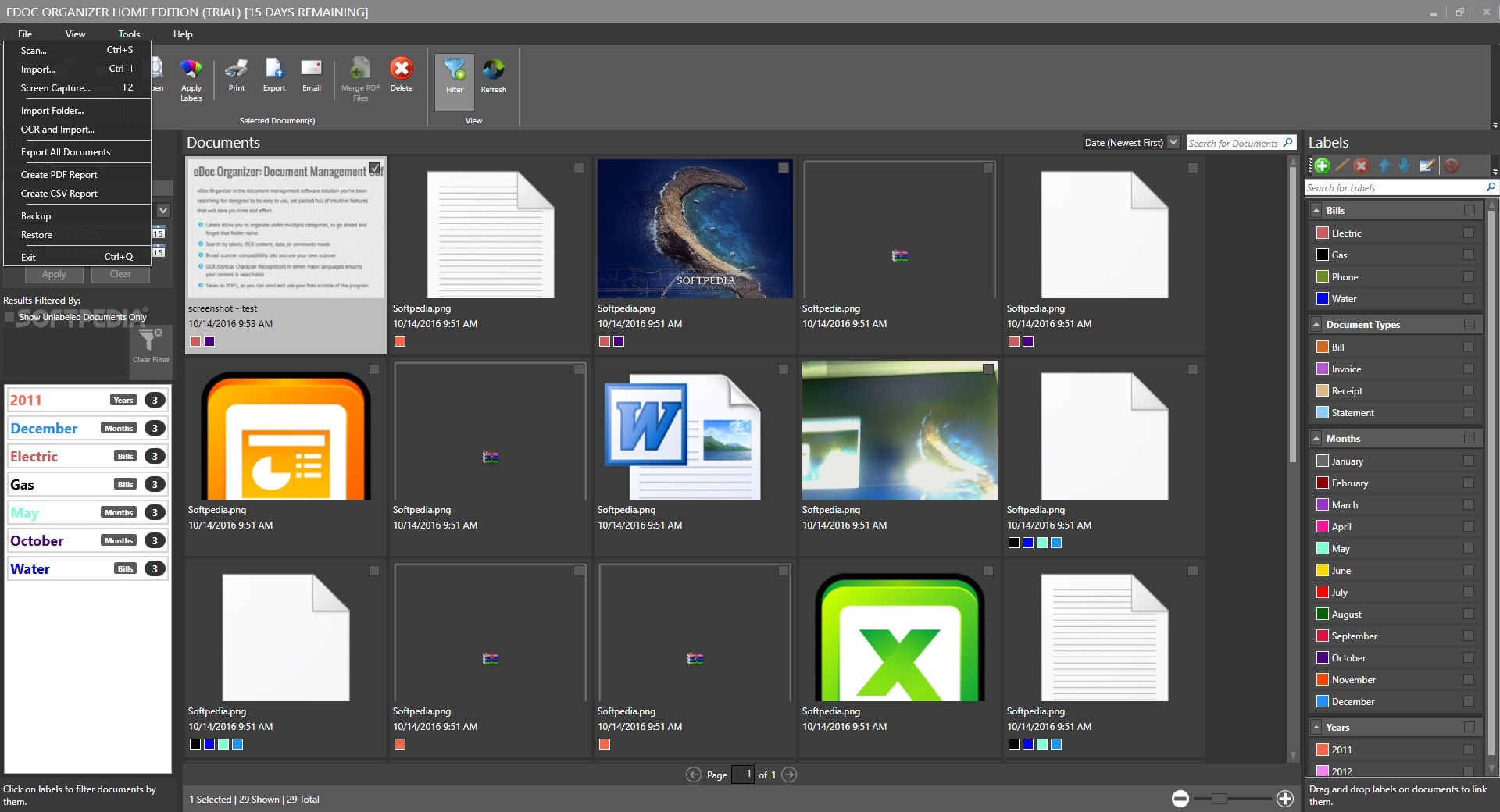This screenshot has height=812, width=1500.
Task: Click the pencil edit label icon
Action: pyautogui.click(x=1342, y=166)
